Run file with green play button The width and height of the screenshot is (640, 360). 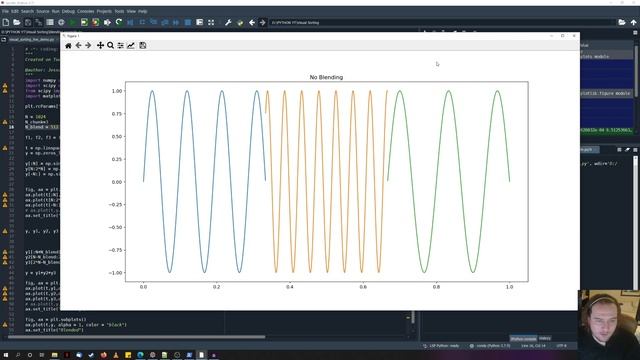73,22
